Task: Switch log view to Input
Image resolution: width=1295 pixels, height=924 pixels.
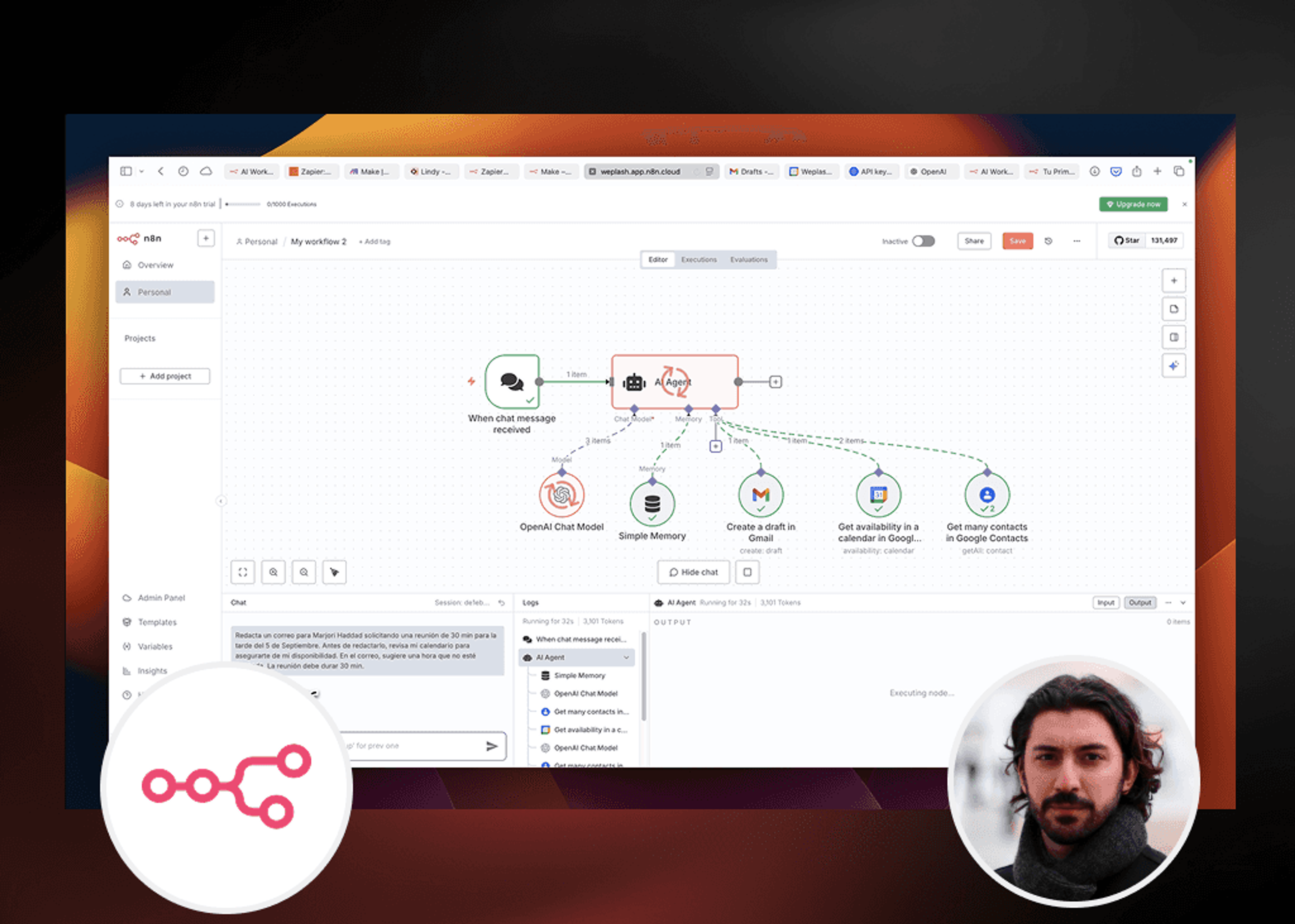Action: click(1106, 602)
